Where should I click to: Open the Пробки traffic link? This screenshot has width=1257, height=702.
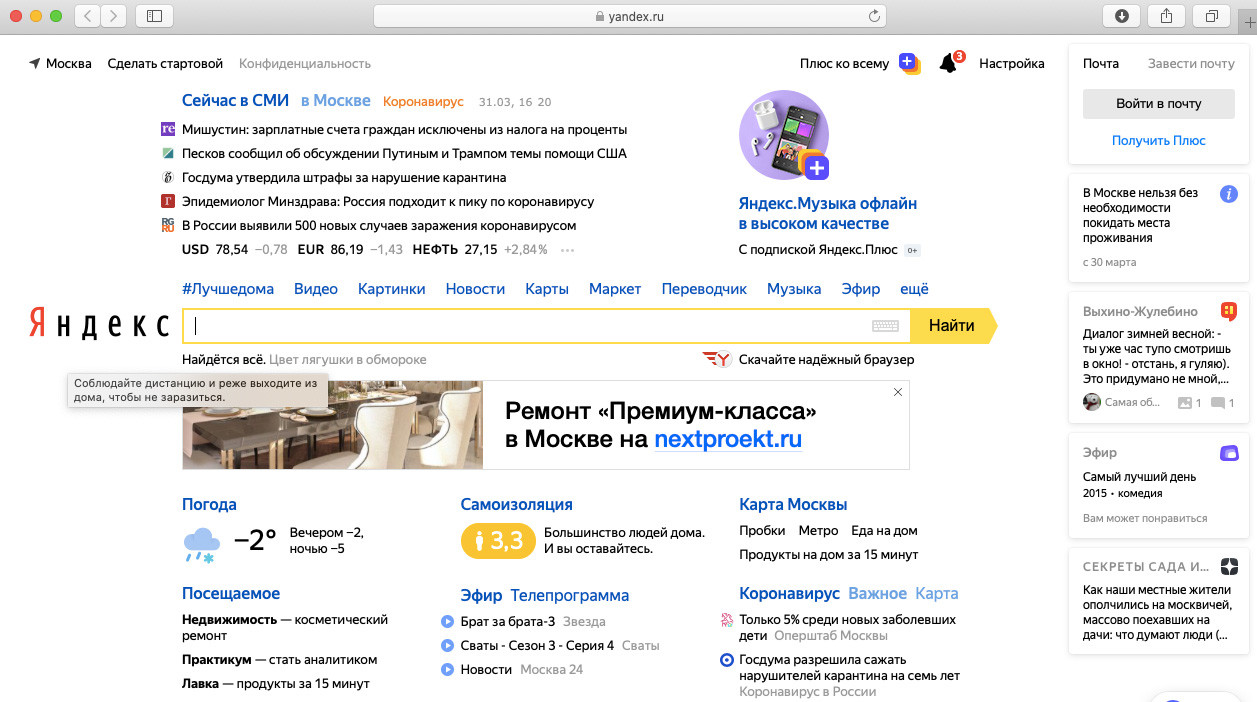[761, 531]
